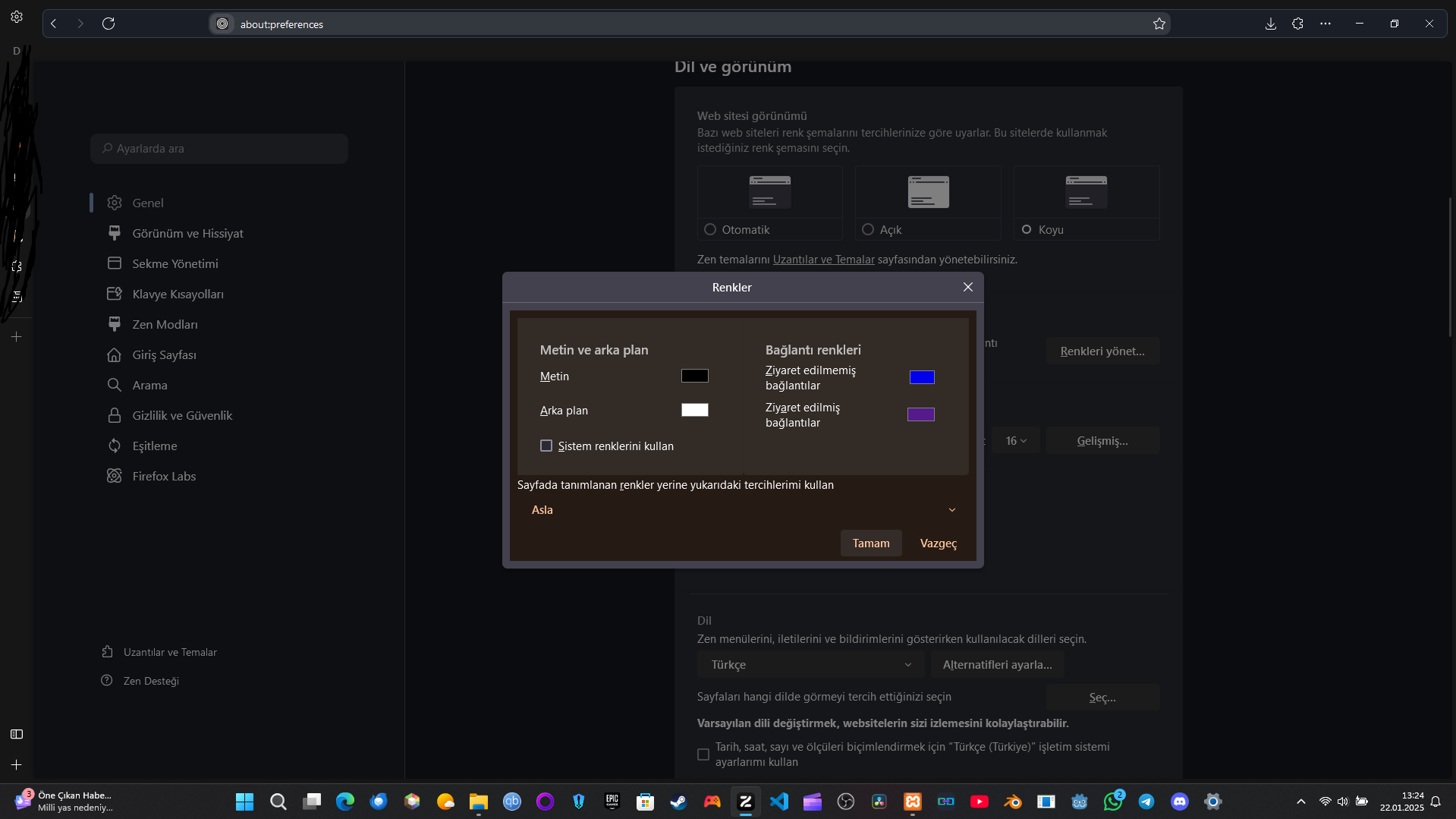This screenshot has height=819, width=1456.
Task: Confirm the dialog with Tamam
Action: tap(871, 543)
